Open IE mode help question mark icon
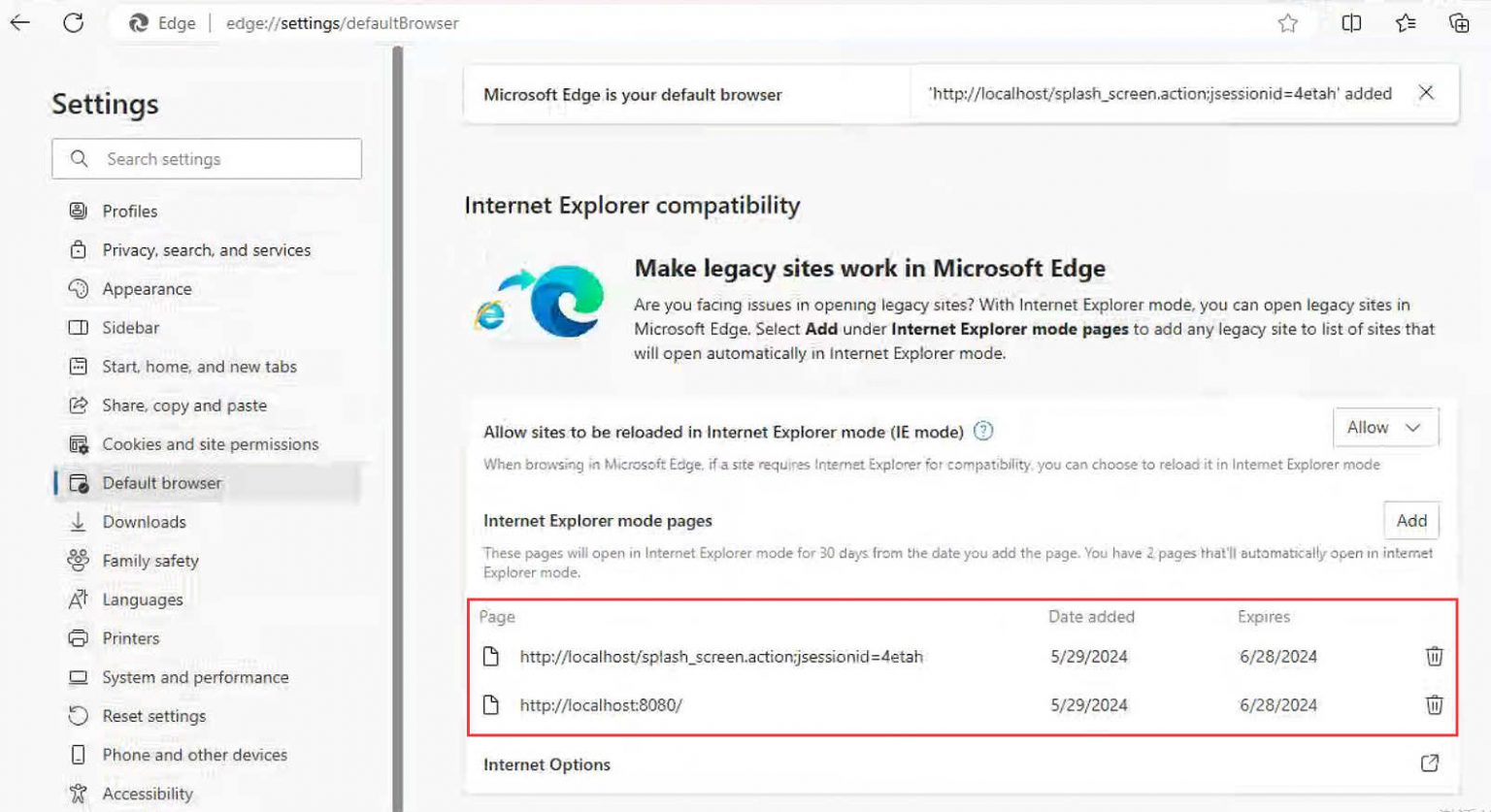 pyautogui.click(x=983, y=432)
